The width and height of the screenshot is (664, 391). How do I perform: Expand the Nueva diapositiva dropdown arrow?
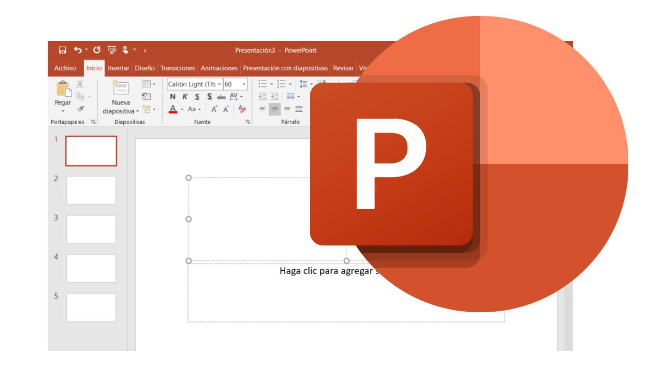[x=138, y=111]
